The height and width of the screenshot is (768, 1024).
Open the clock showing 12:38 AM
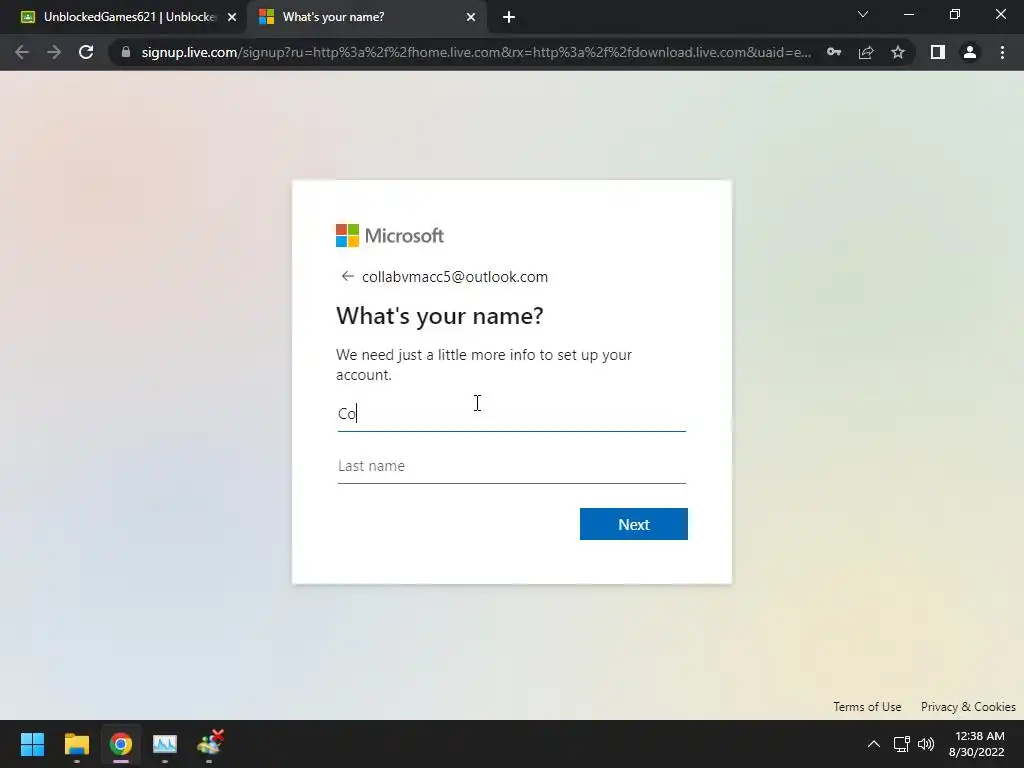pos(977,744)
